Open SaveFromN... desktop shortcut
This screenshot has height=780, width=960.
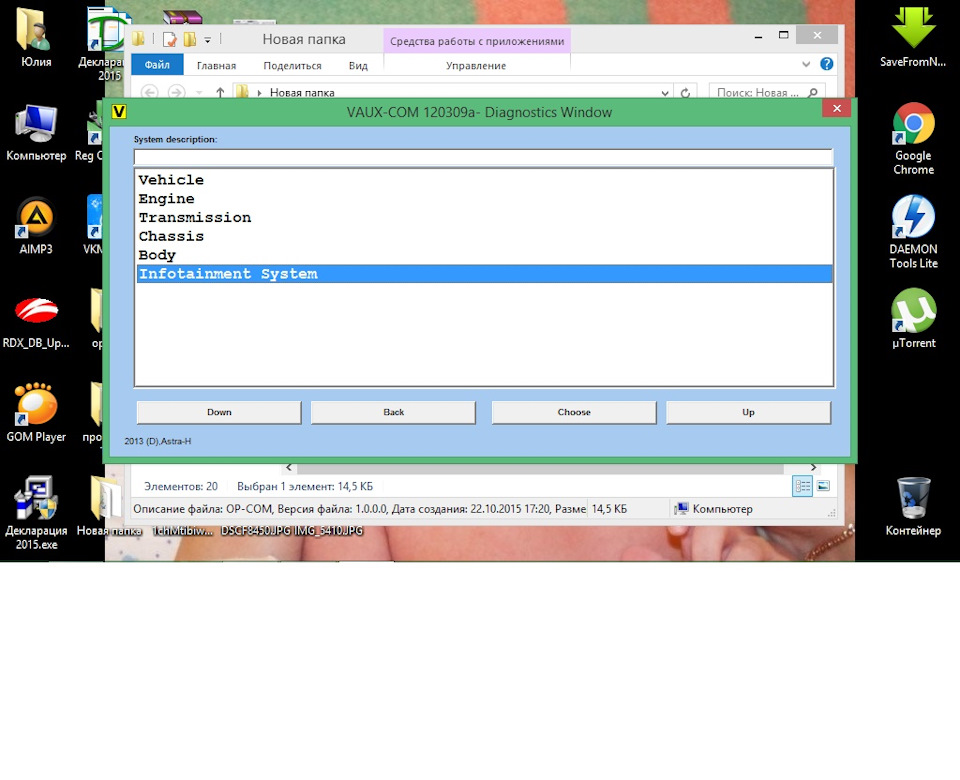pos(913,37)
